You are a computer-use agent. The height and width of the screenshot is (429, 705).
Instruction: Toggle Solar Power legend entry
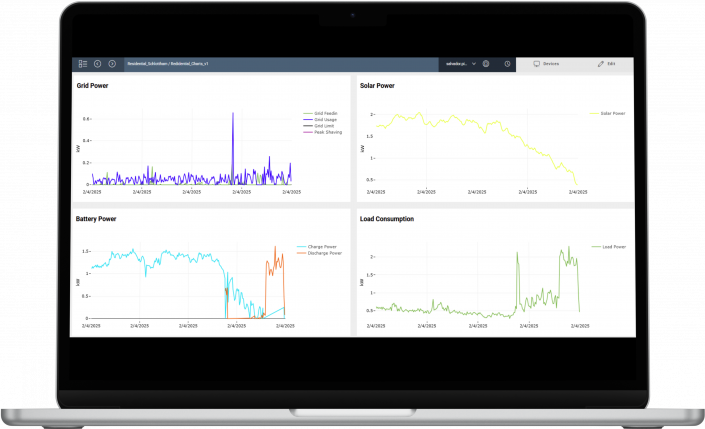point(612,114)
